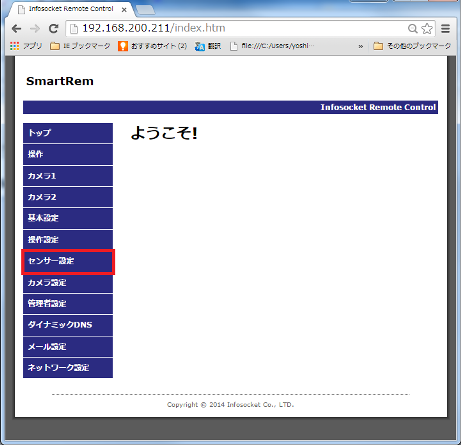
Task: Go to カメラ1 page
Action: (68, 176)
